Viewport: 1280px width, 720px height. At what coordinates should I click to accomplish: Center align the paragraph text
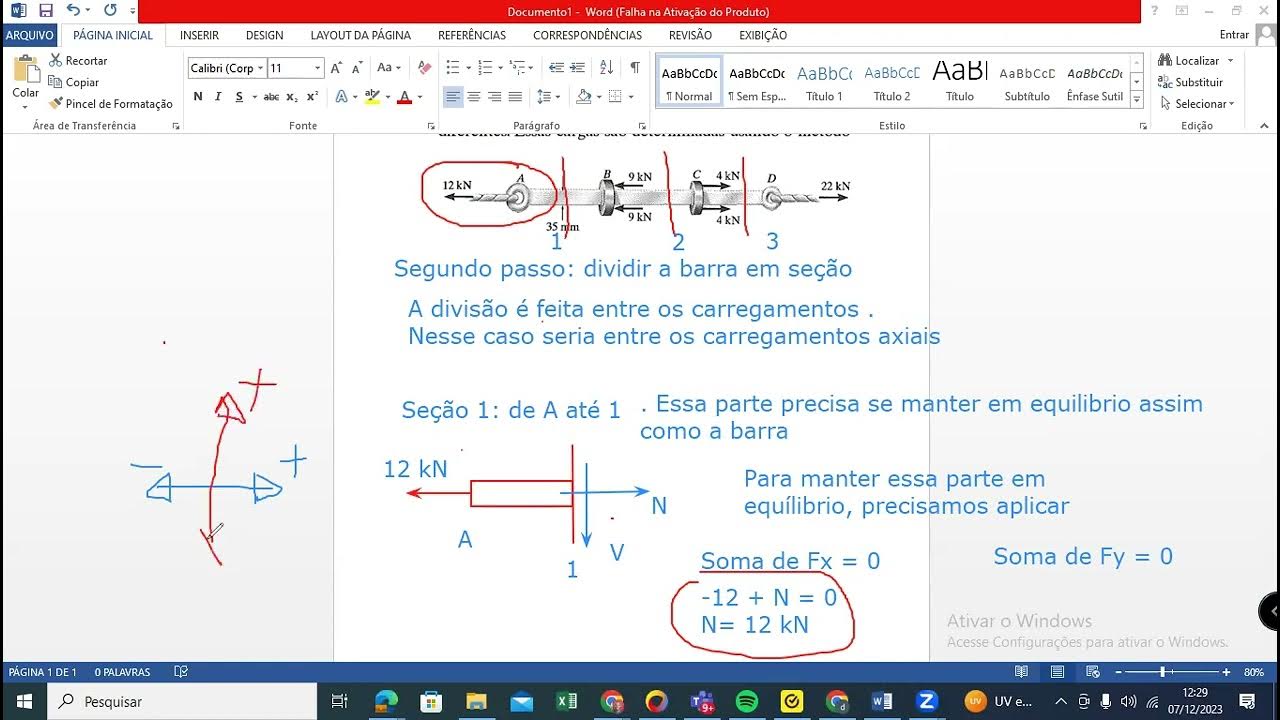pyautogui.click(x=472, y=96)
